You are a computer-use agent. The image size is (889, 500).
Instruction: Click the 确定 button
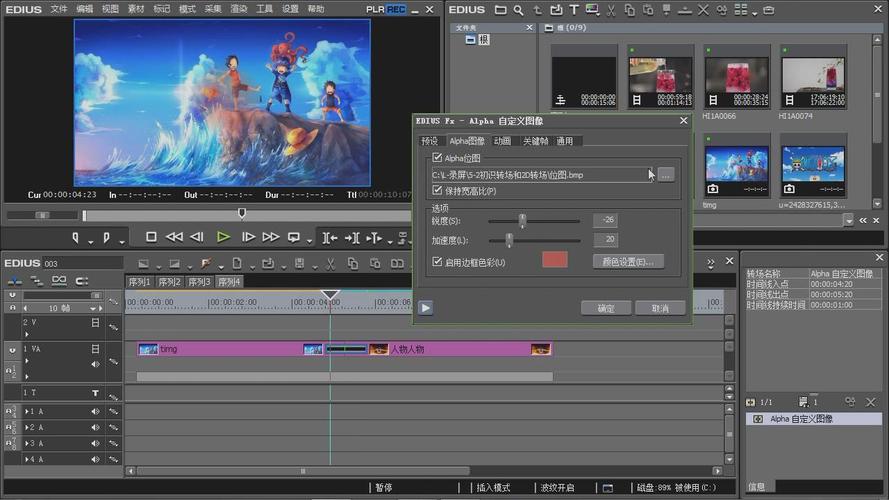click(x=606, y=308)
